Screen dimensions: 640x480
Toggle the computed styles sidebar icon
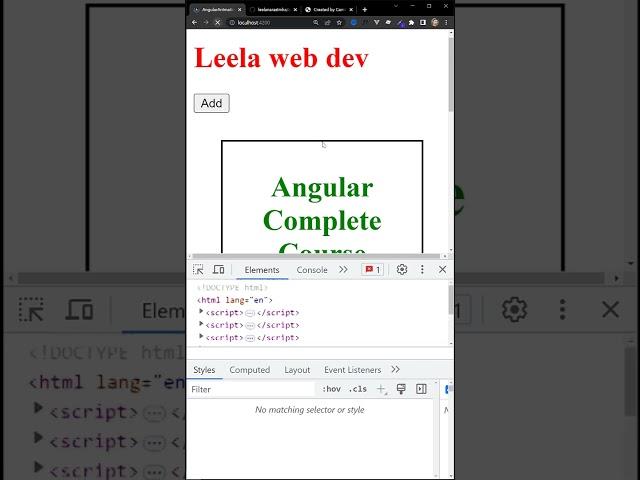click(421, 389)
